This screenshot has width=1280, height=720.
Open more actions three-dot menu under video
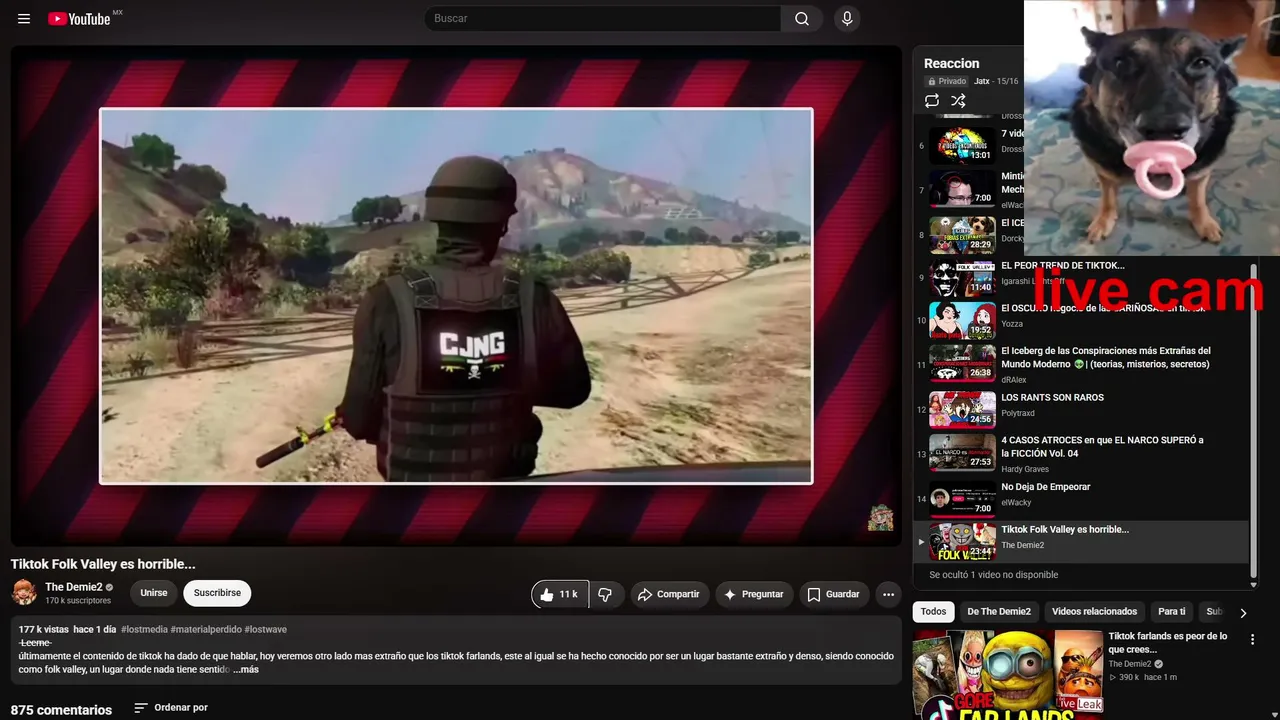(x=888, y=594)
